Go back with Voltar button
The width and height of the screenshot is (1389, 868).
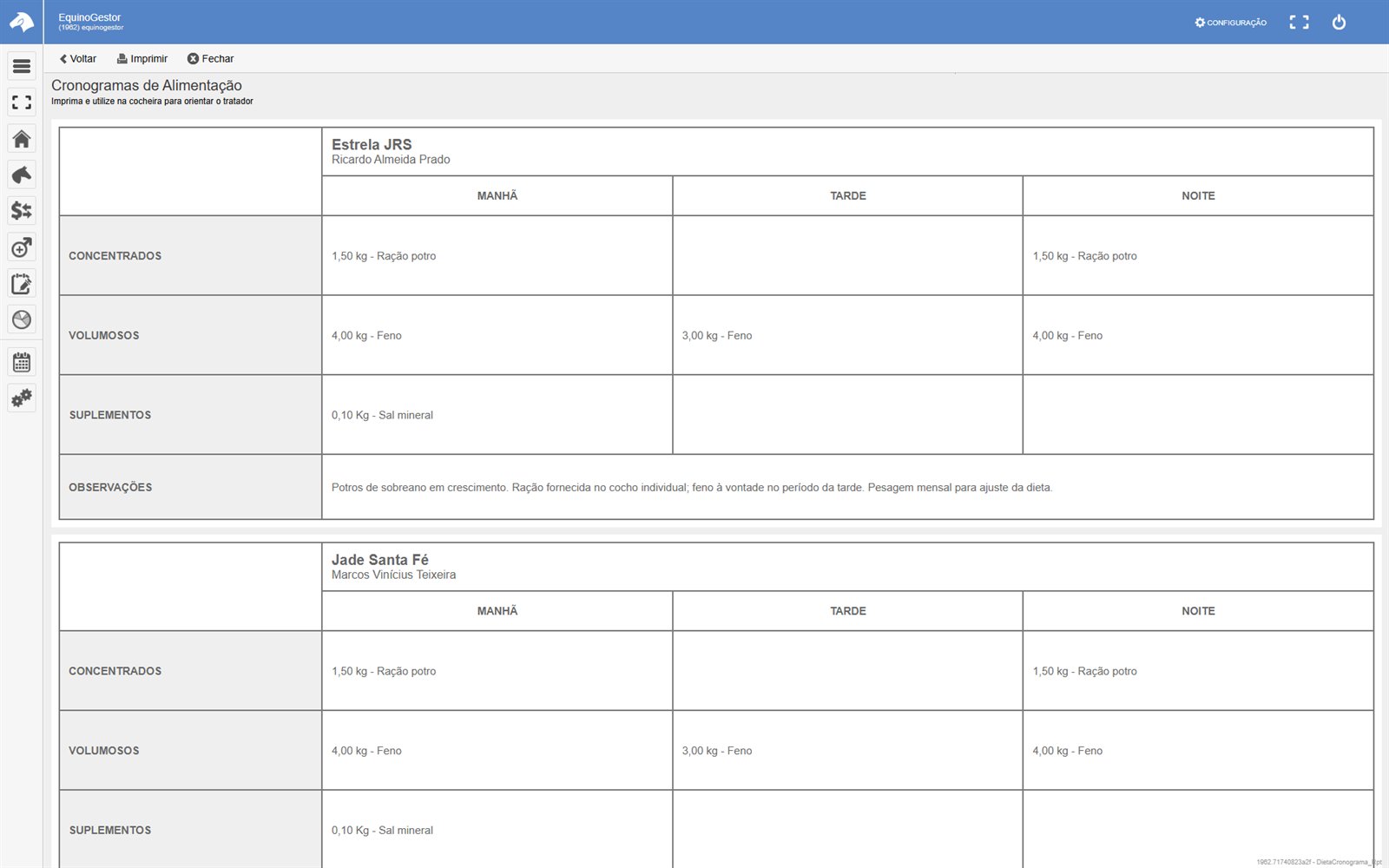click(77, 59)
